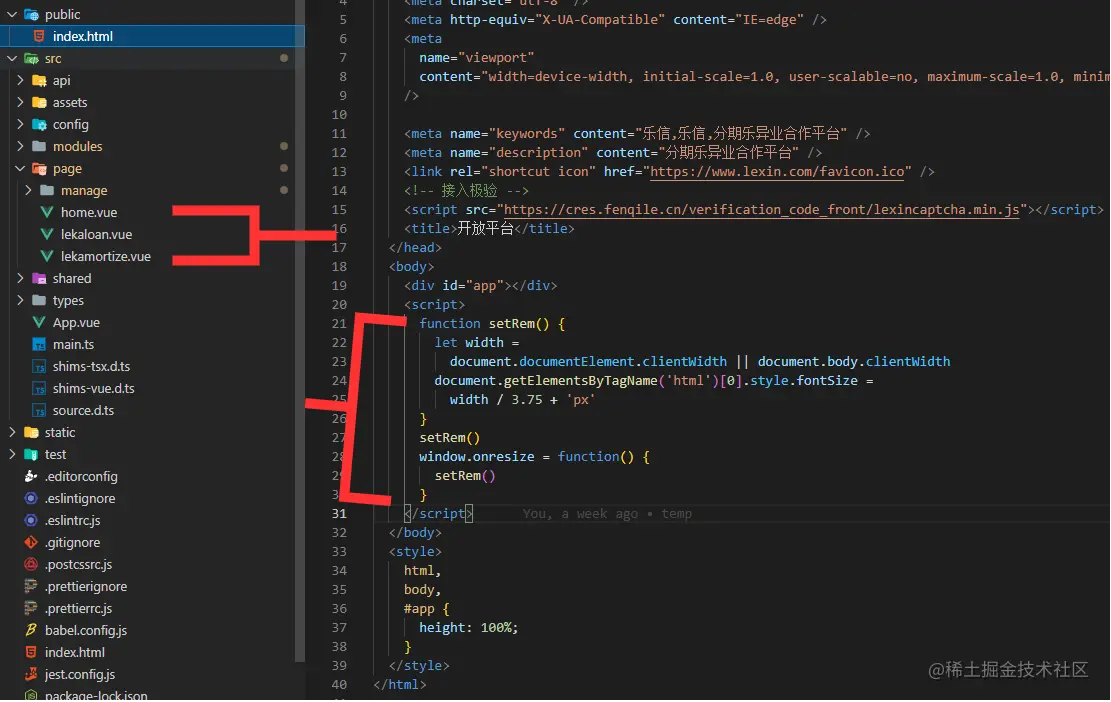Collapse the public folder chevron
This screenshot has height=702, width=1111.
tap(12, 14)
